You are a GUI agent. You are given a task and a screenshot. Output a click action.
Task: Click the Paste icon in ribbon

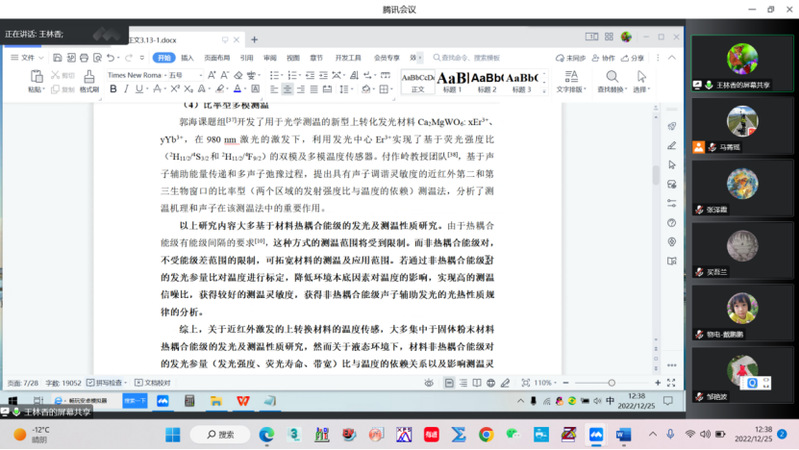pos(35,80)
